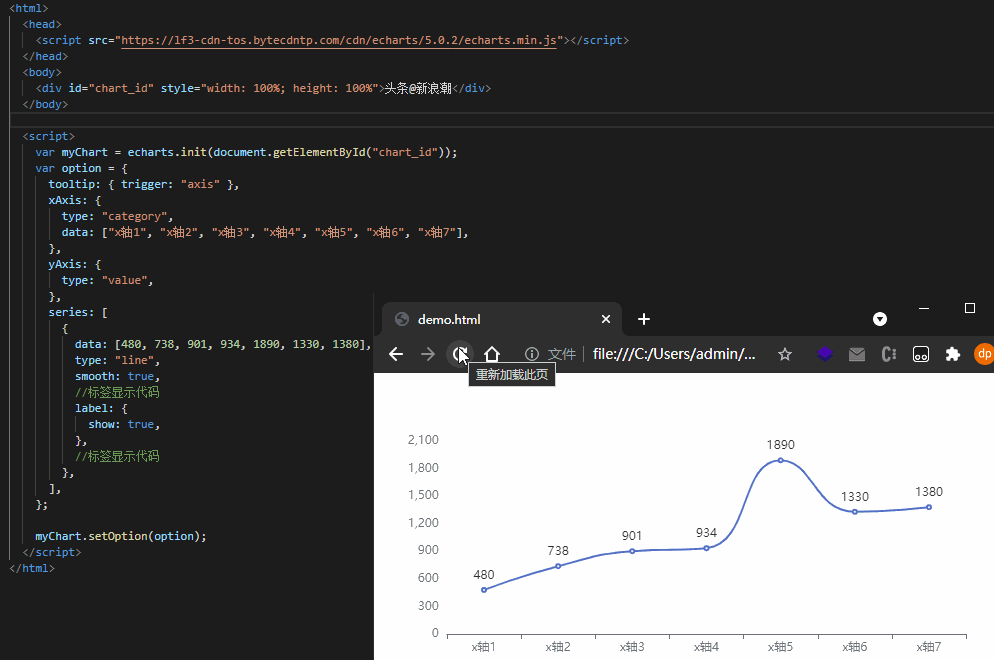
Task: Click the browser back arrow
Action: coord(396,354)
